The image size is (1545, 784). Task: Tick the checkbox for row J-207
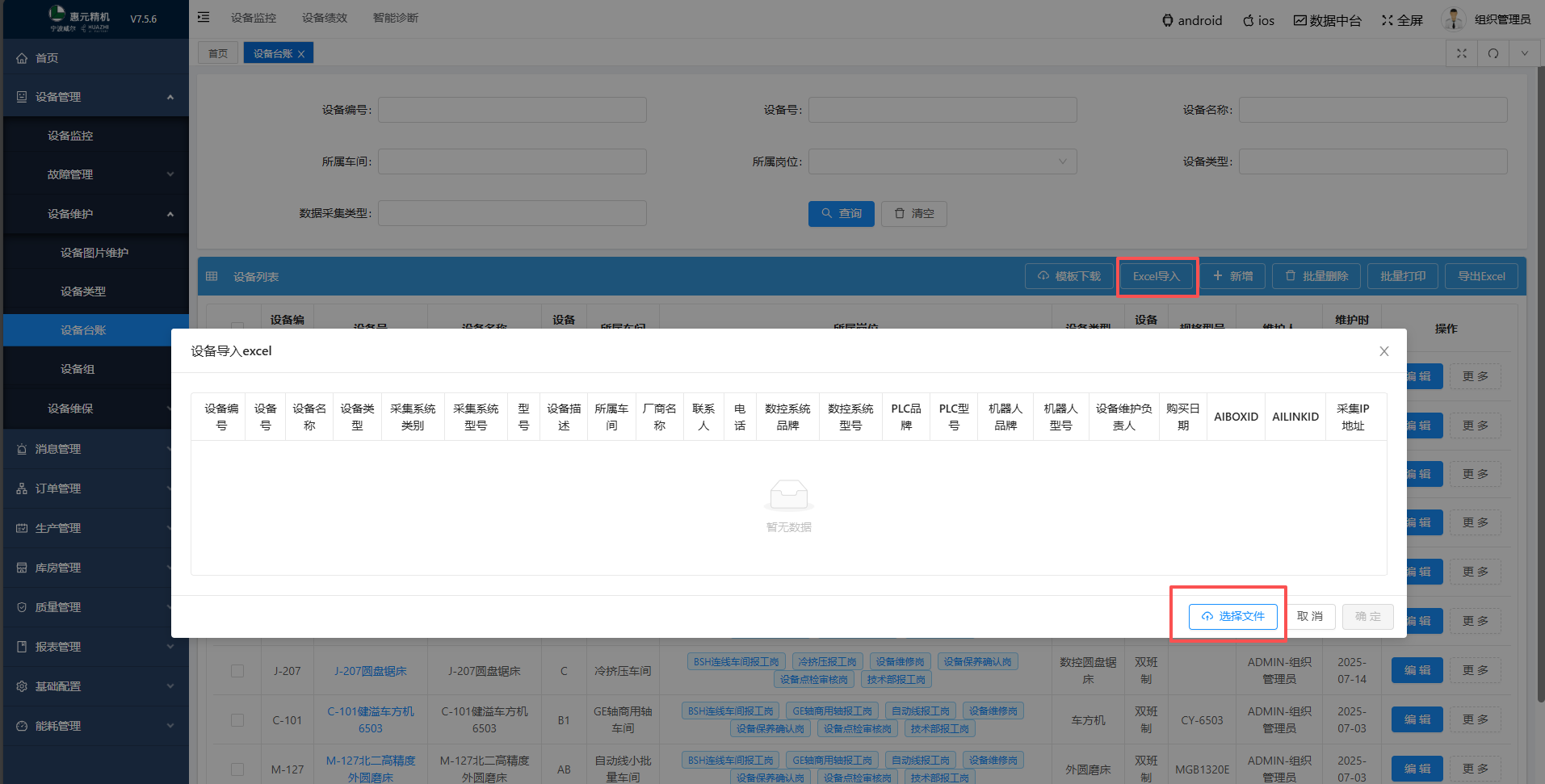[x=237, y=671]
